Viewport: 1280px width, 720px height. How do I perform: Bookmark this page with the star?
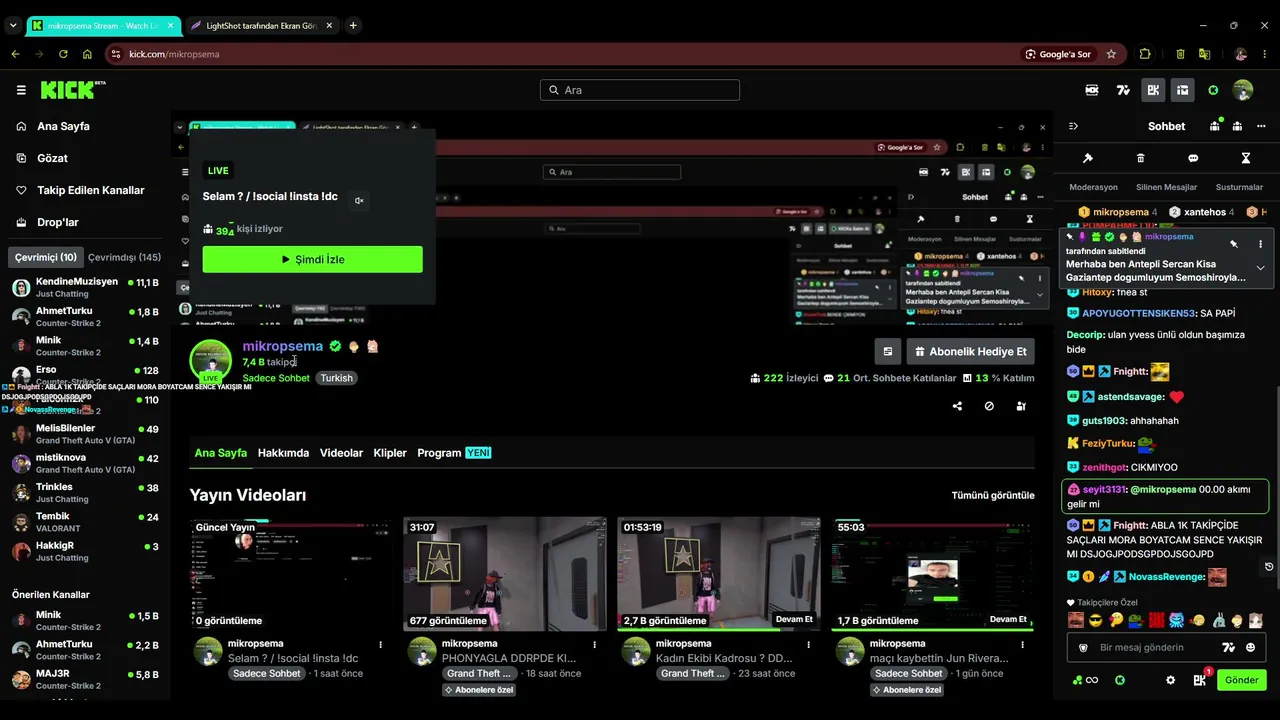point(1111,54)
